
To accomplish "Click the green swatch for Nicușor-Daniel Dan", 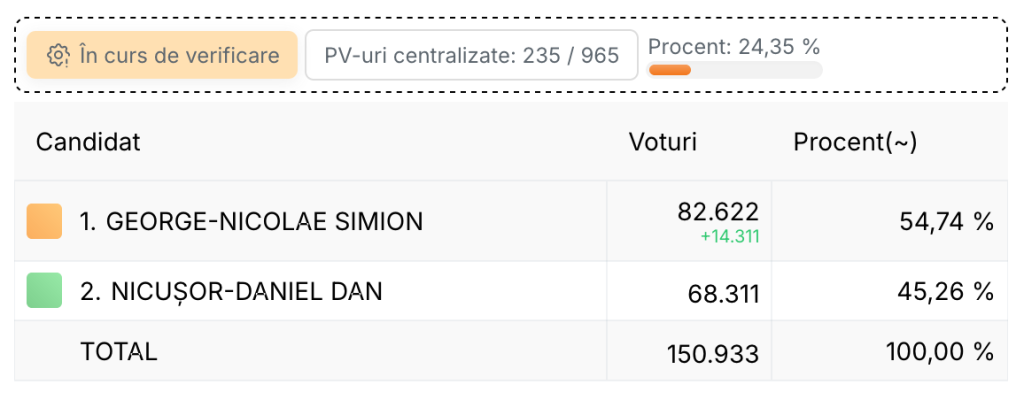I will 44,290.
